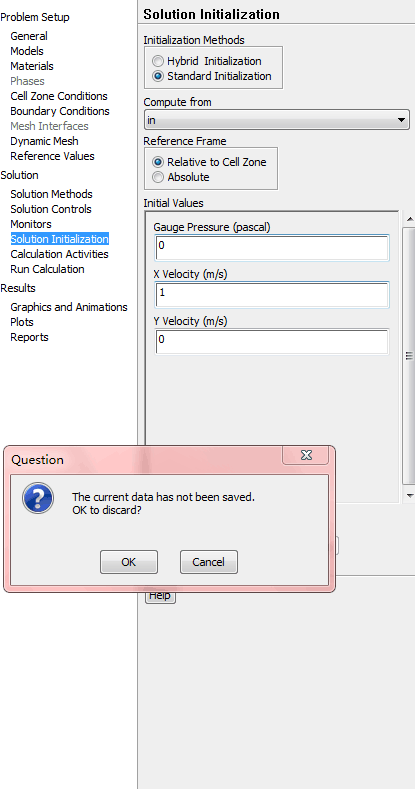Click the scroll-down arrow of Initial Values

[409, 495]
